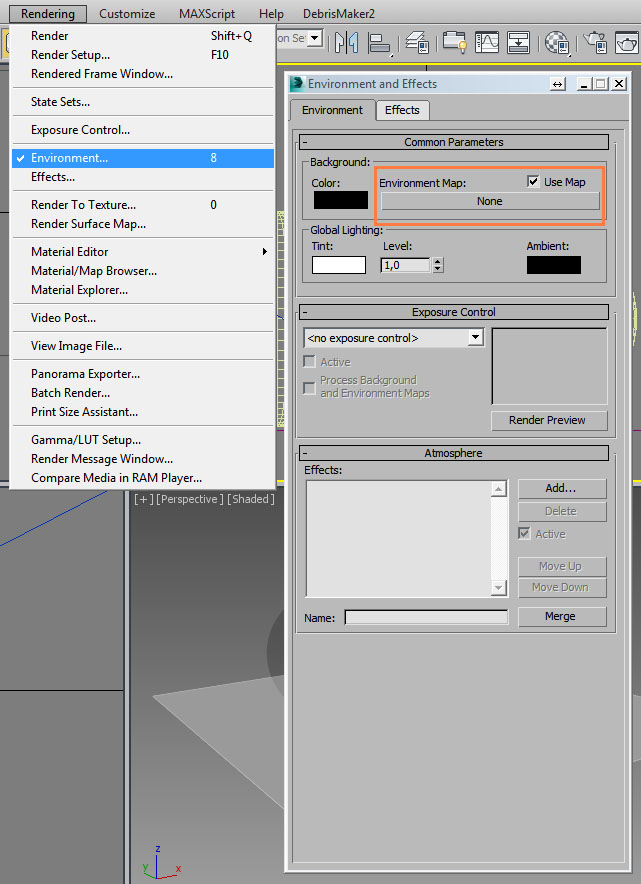Open the black Background Color swatch
Screen dimensions: 641x884
coord(341,200)
